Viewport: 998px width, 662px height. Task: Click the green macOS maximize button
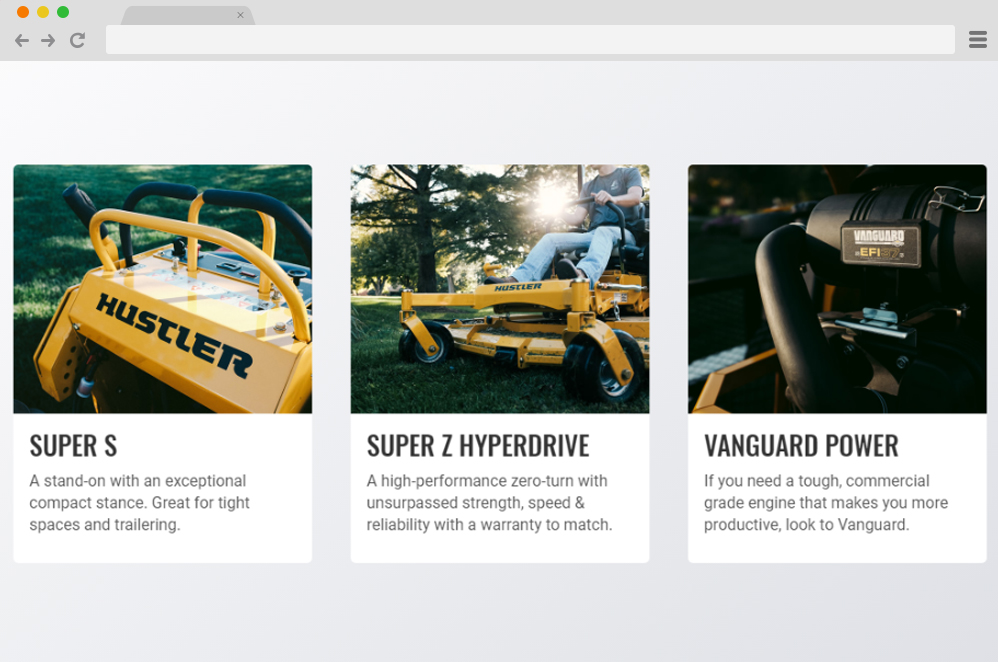coord(63,12)
